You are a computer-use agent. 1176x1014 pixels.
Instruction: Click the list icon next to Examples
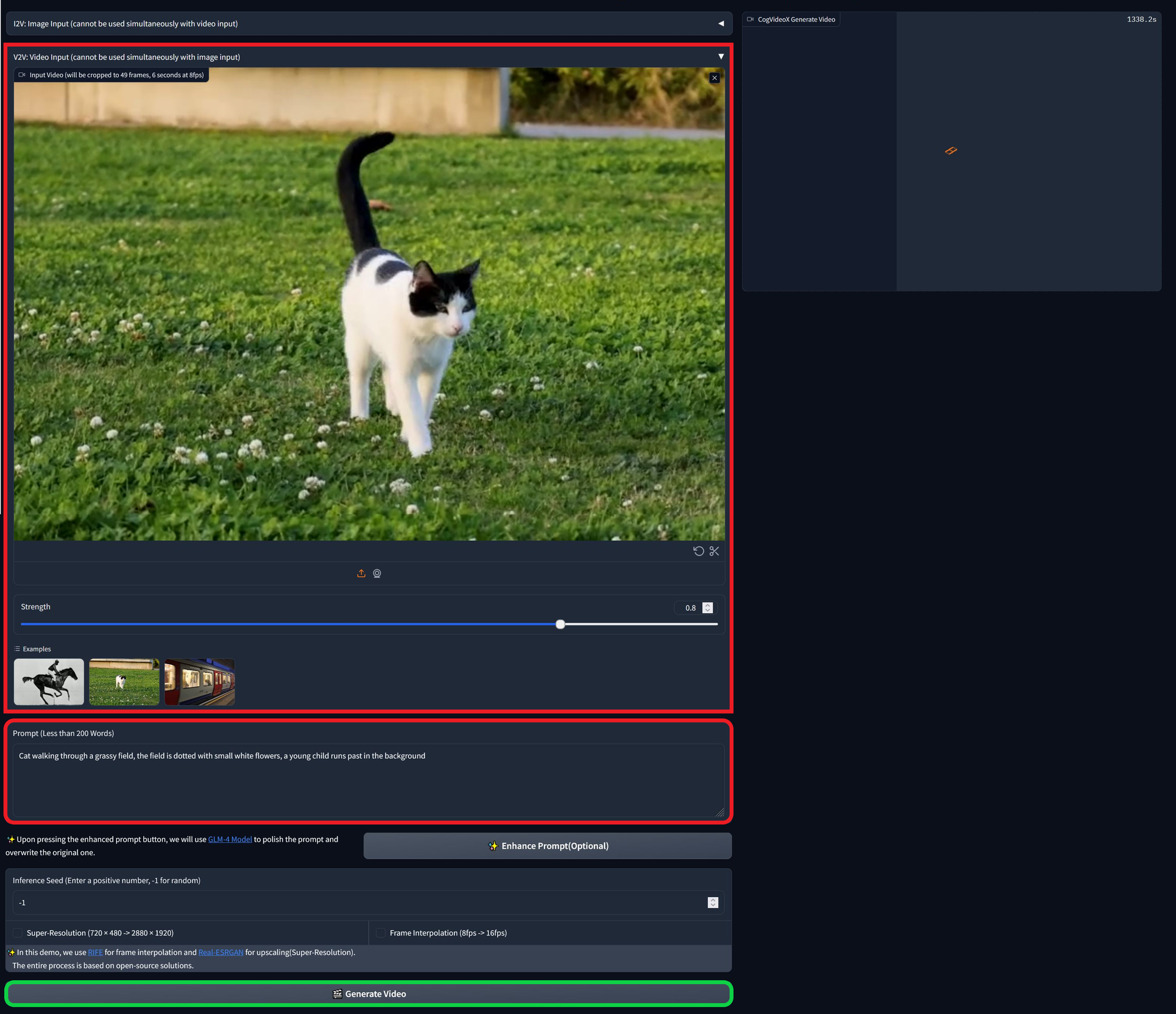click(x=17, y=648)
